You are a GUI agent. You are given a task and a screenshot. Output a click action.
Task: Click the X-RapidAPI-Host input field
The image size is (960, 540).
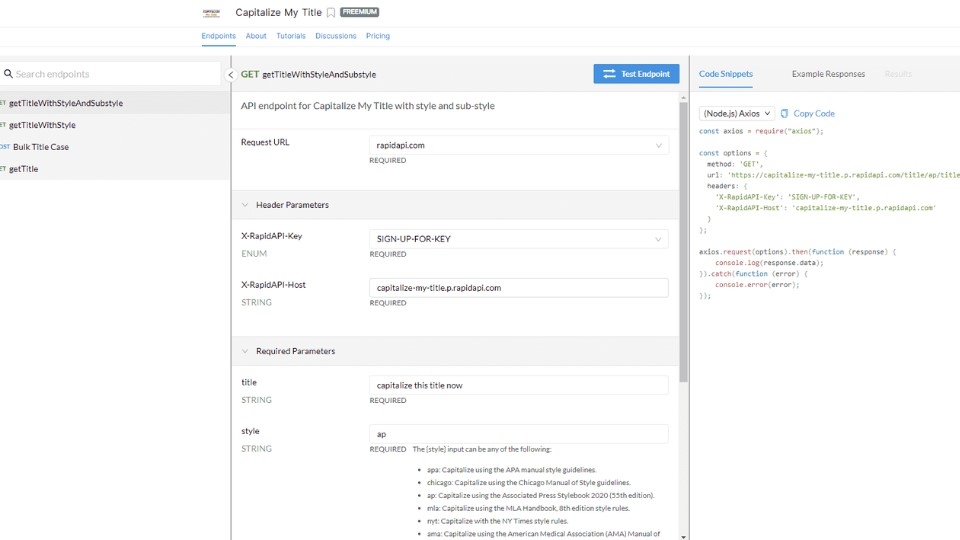[518, 288]
